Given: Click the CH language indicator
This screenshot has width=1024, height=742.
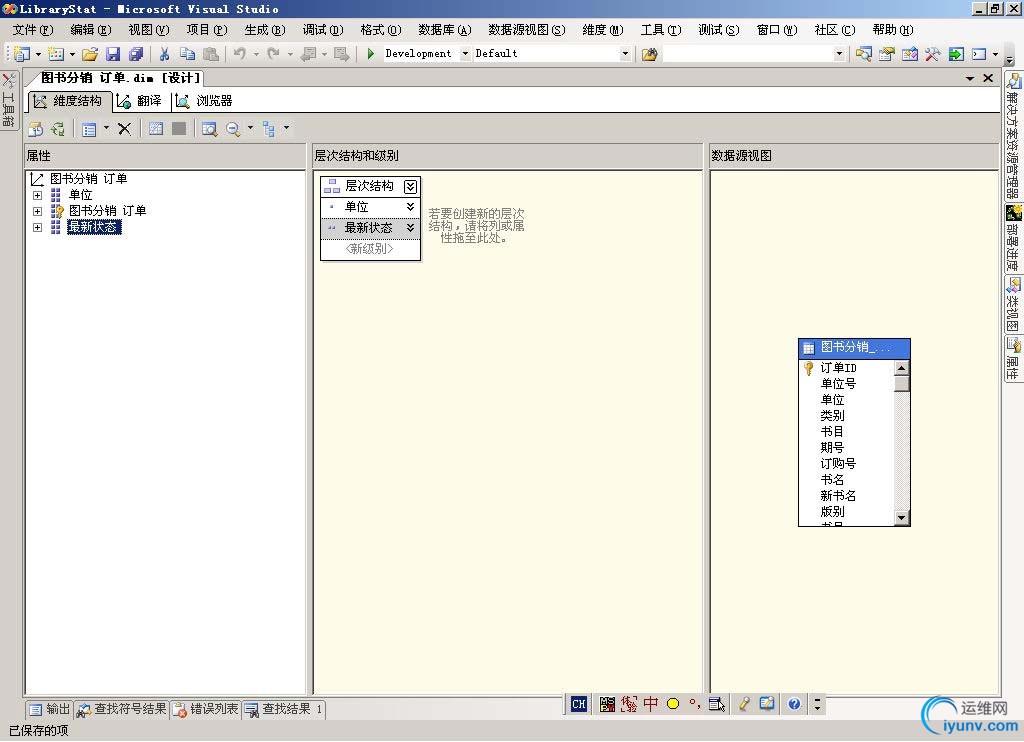Looking at the screenshot, I should pos(579,704).
